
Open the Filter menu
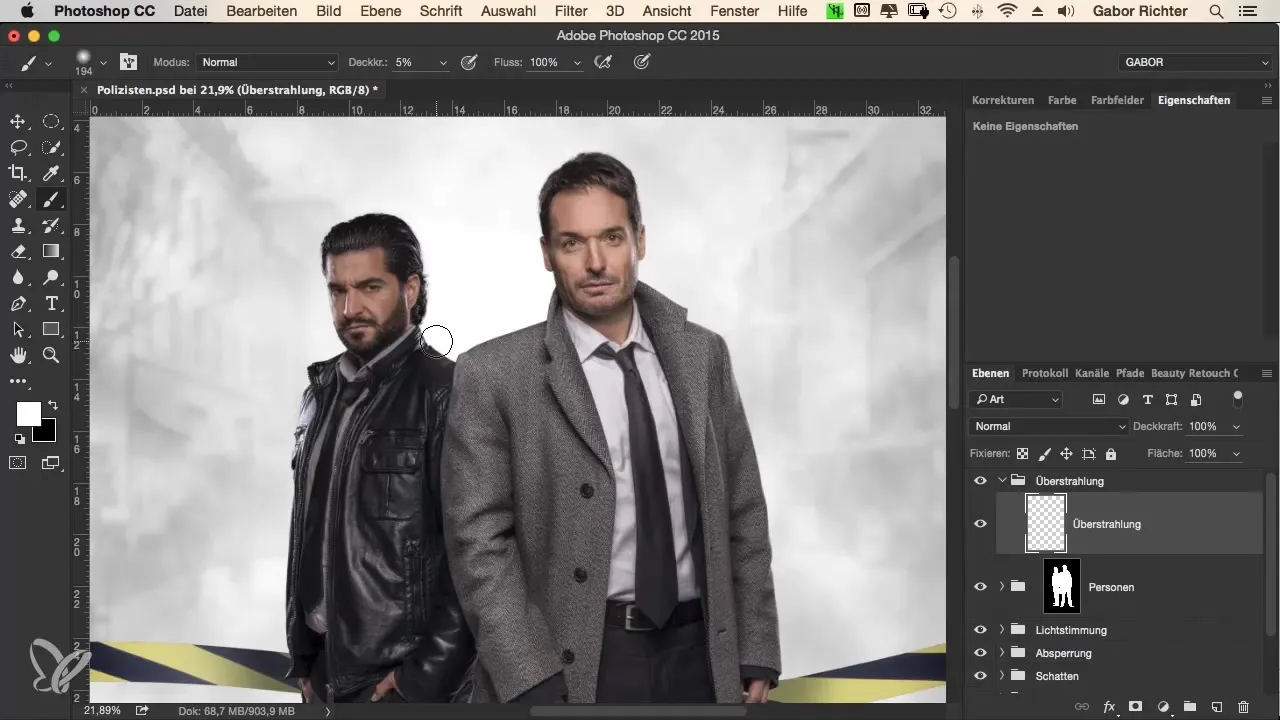pos(571,11)
